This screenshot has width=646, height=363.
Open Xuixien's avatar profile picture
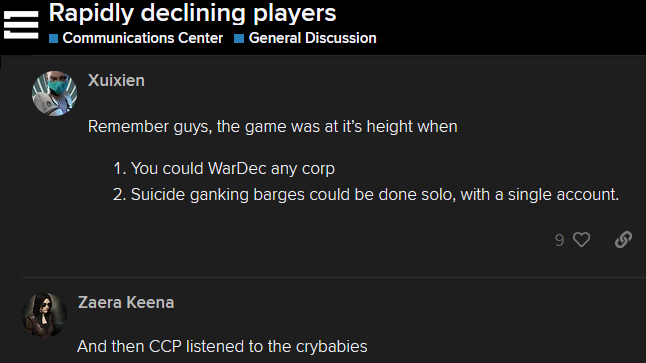click(54, 94)
